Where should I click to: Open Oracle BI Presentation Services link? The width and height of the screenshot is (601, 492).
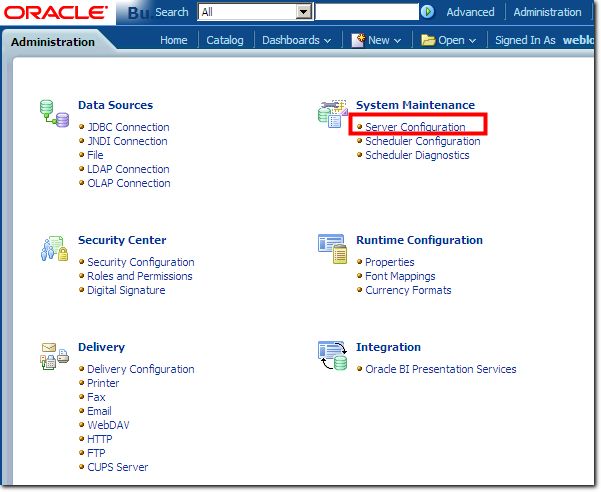(x=440, y=369)
